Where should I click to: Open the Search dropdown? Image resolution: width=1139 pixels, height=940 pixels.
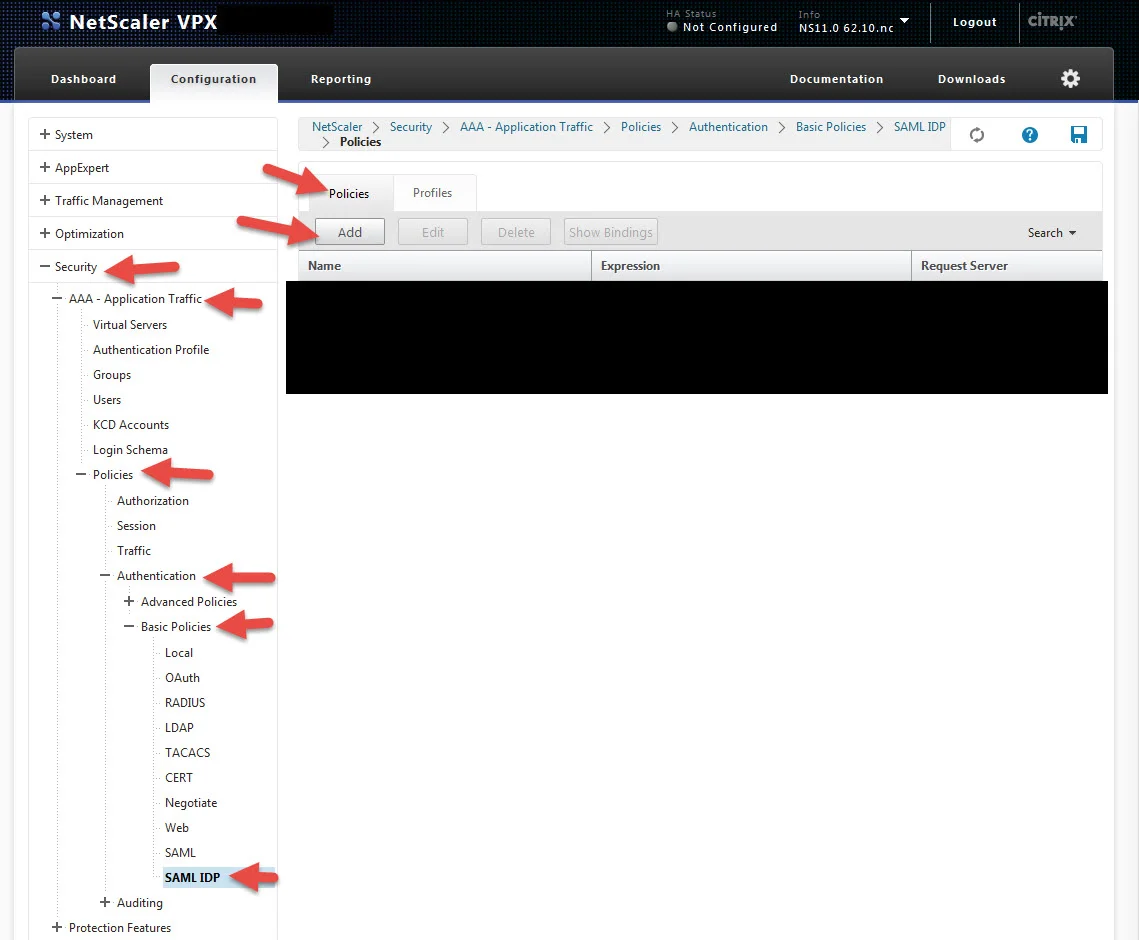pos(1051,232)
